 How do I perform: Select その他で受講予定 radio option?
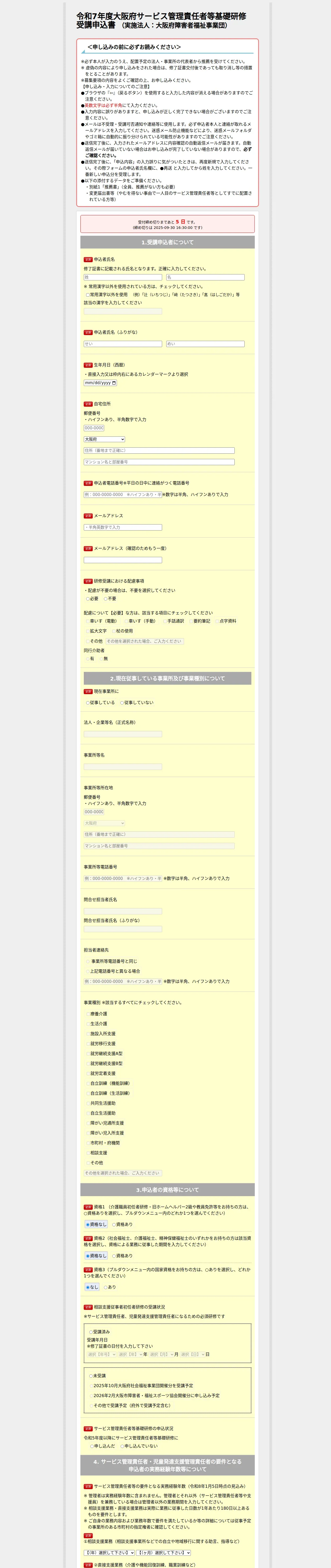pos(91,1406)
